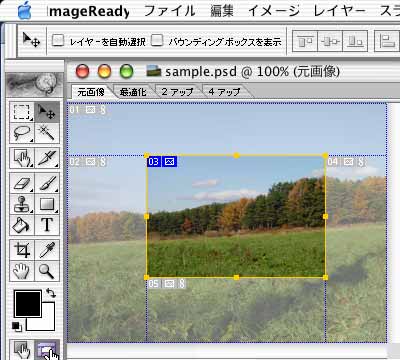Image resolution: width=400 pixels, height=360 pixels.
Task: Select the Clone Stamp tool
Action: (x=22, y=204)
